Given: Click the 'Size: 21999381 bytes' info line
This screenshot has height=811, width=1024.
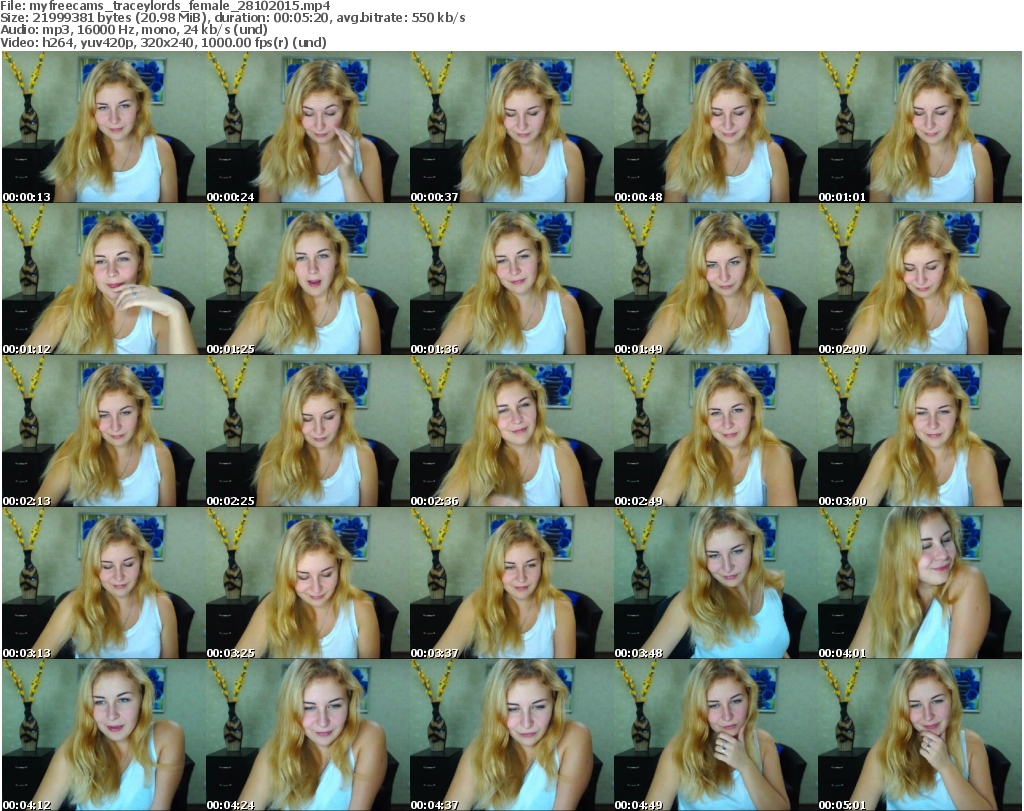Looking at the screenshot, I should point(233,18).
